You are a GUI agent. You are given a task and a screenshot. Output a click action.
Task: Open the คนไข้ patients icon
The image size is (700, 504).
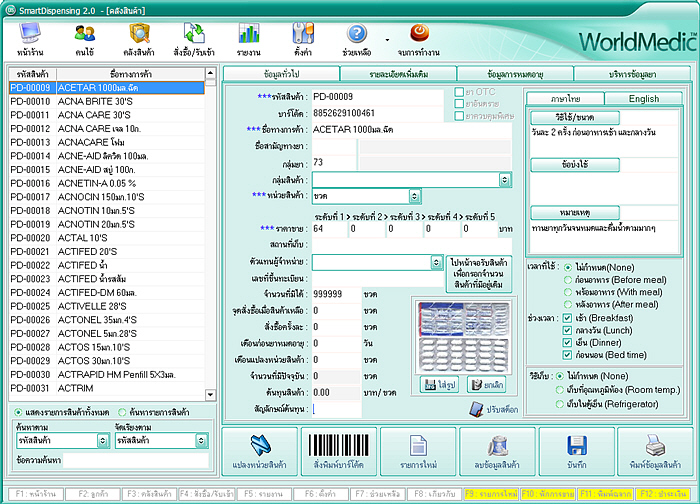click(84, 34)
